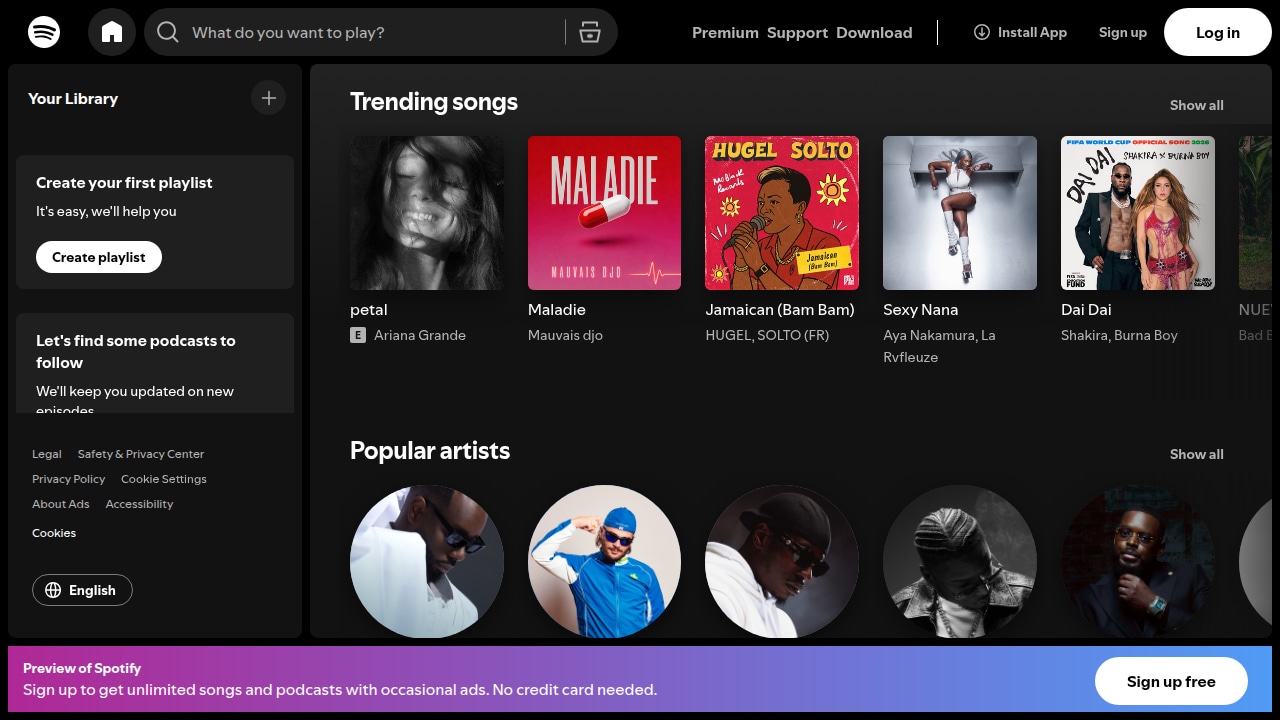This screenshot has width=1280, height=720.
Task: Click the Your Library heading
Action: [73, 98]
